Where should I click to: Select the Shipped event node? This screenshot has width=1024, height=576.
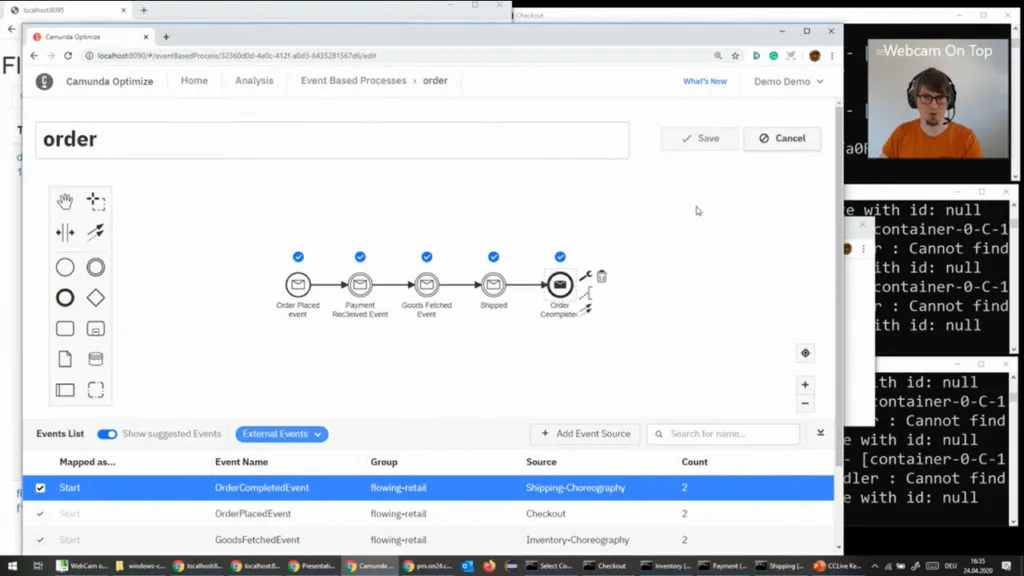tap(493, 285)
